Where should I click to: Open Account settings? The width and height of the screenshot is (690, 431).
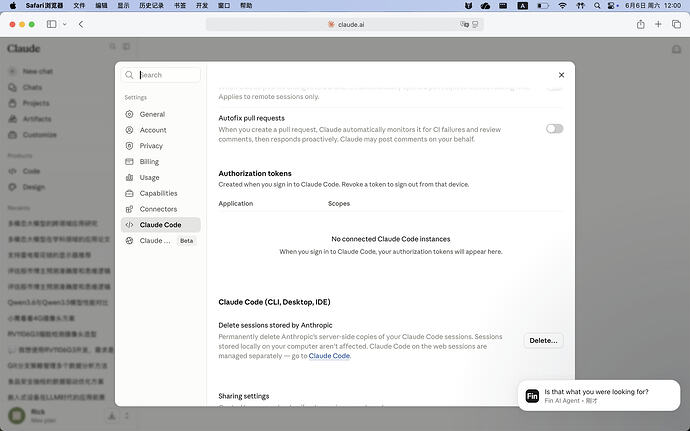(x=161, y=130)
